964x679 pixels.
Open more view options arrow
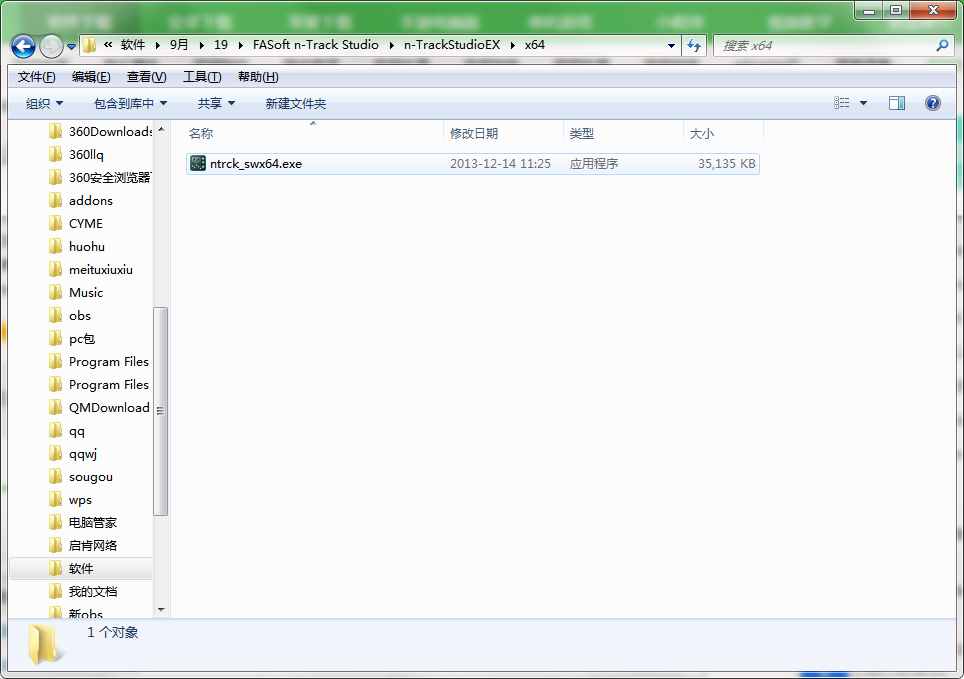pos(863,103)
